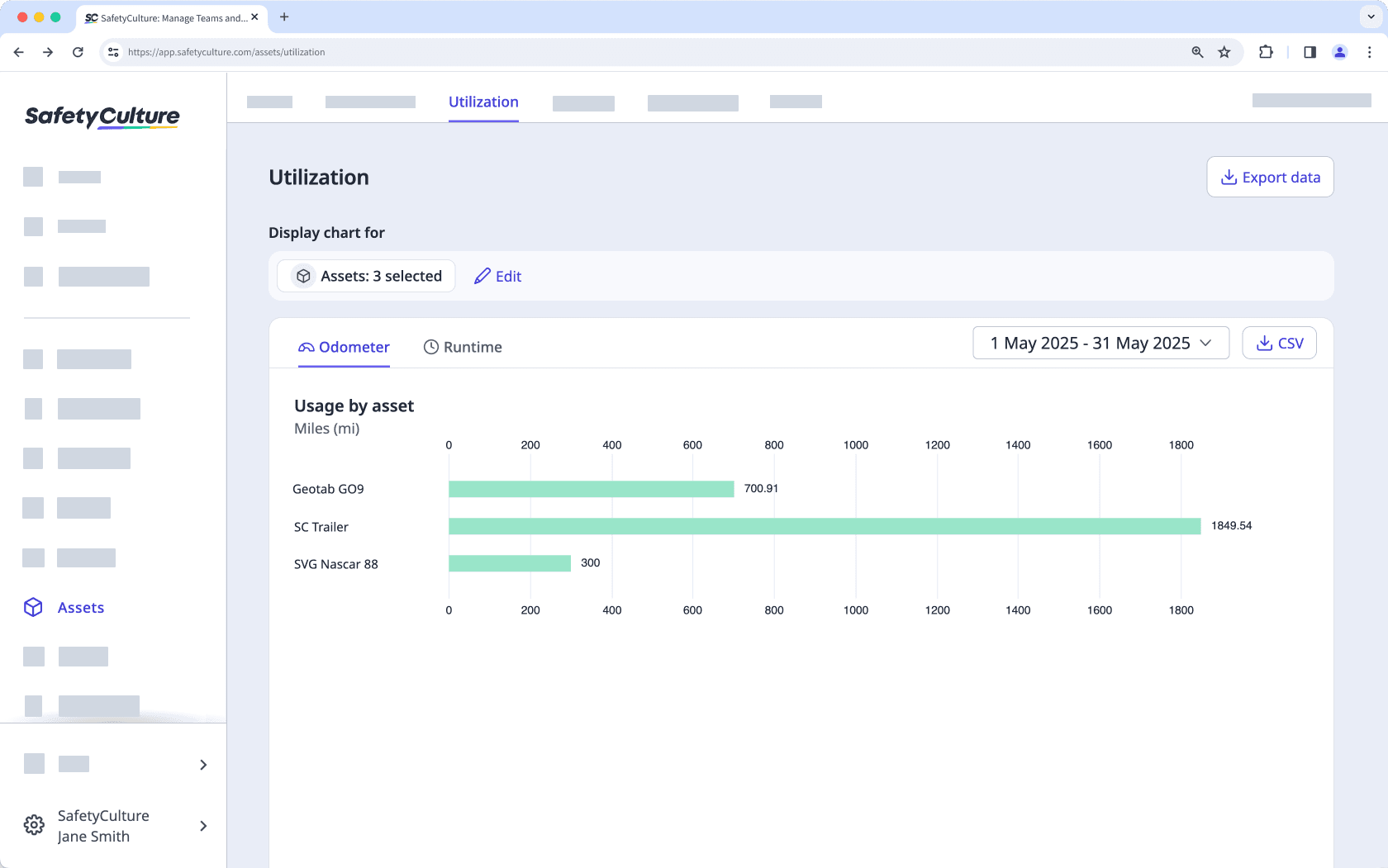Screen dimensions: 1388x868
Task: Click the pencil icon next to Edit
Action: pyautogui.click(x=482, y=276)
